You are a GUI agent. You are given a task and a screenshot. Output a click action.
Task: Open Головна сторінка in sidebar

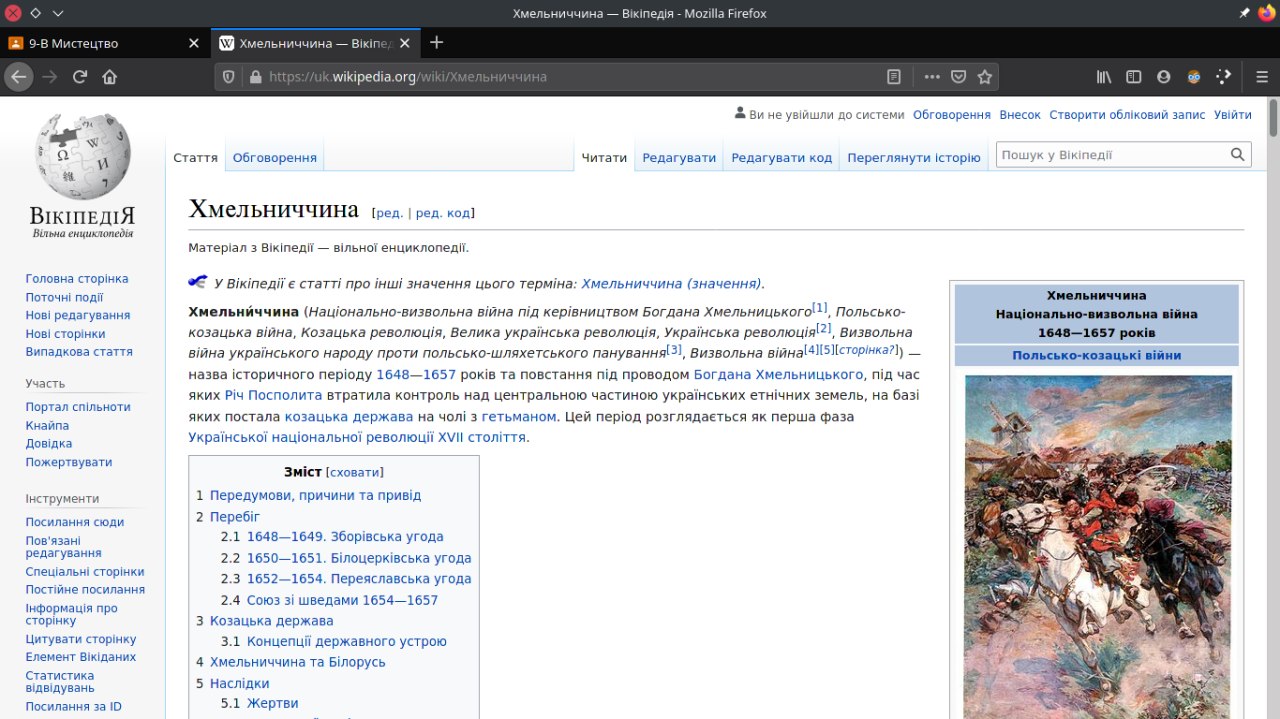click(77, 279)
